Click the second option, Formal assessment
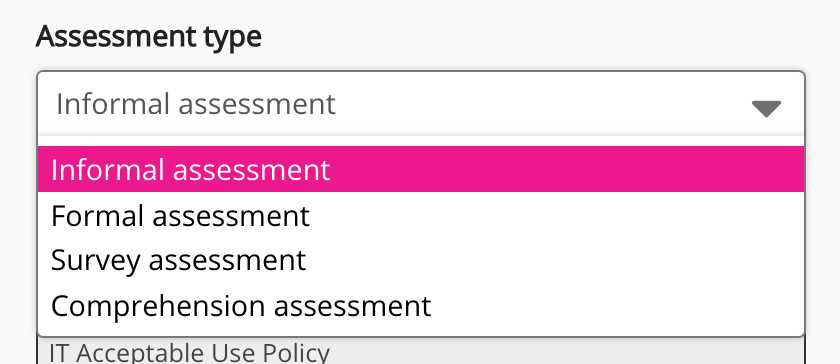840x364 pixels. [x=421, y=216]
